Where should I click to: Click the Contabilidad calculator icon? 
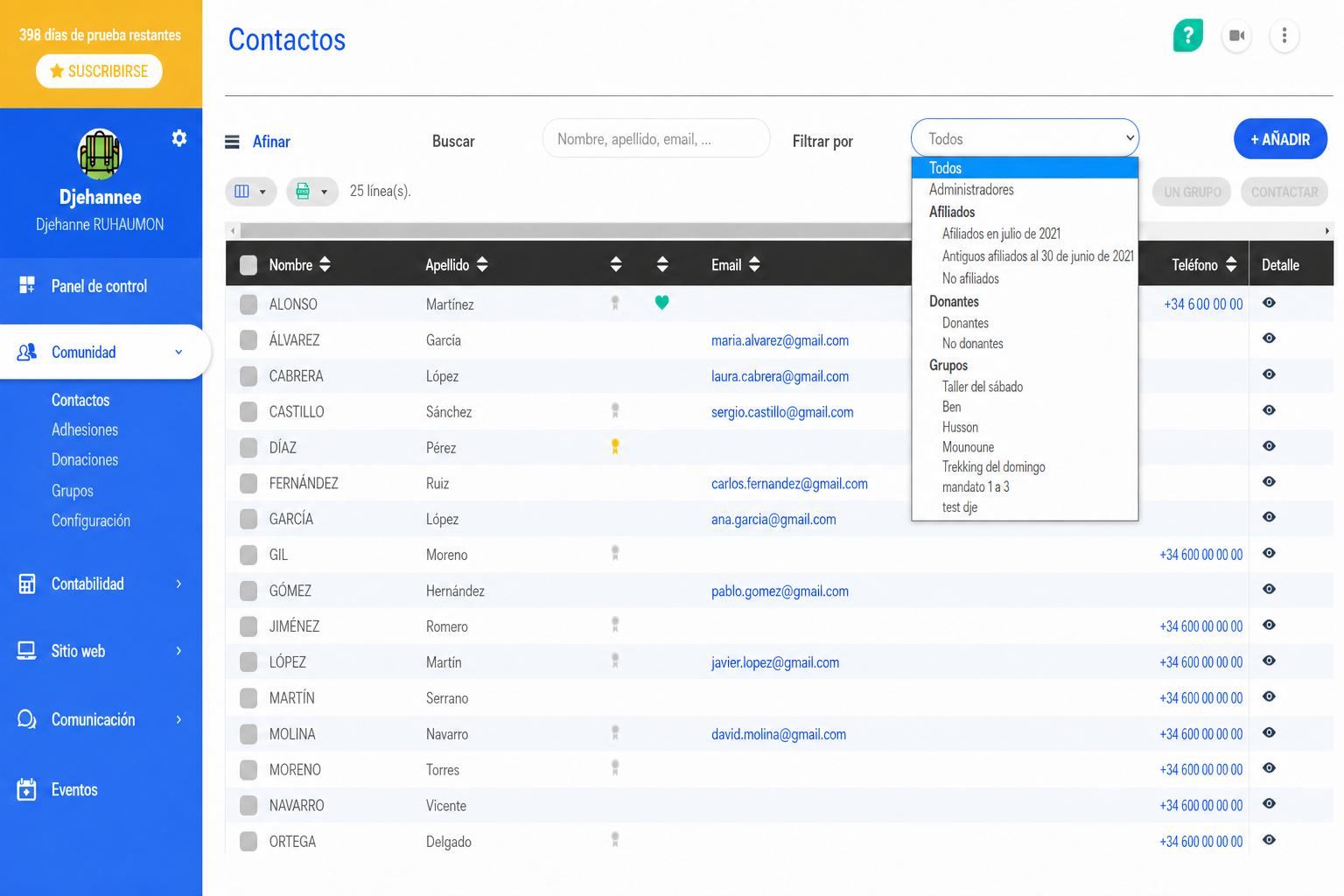[x=27, y=584]
